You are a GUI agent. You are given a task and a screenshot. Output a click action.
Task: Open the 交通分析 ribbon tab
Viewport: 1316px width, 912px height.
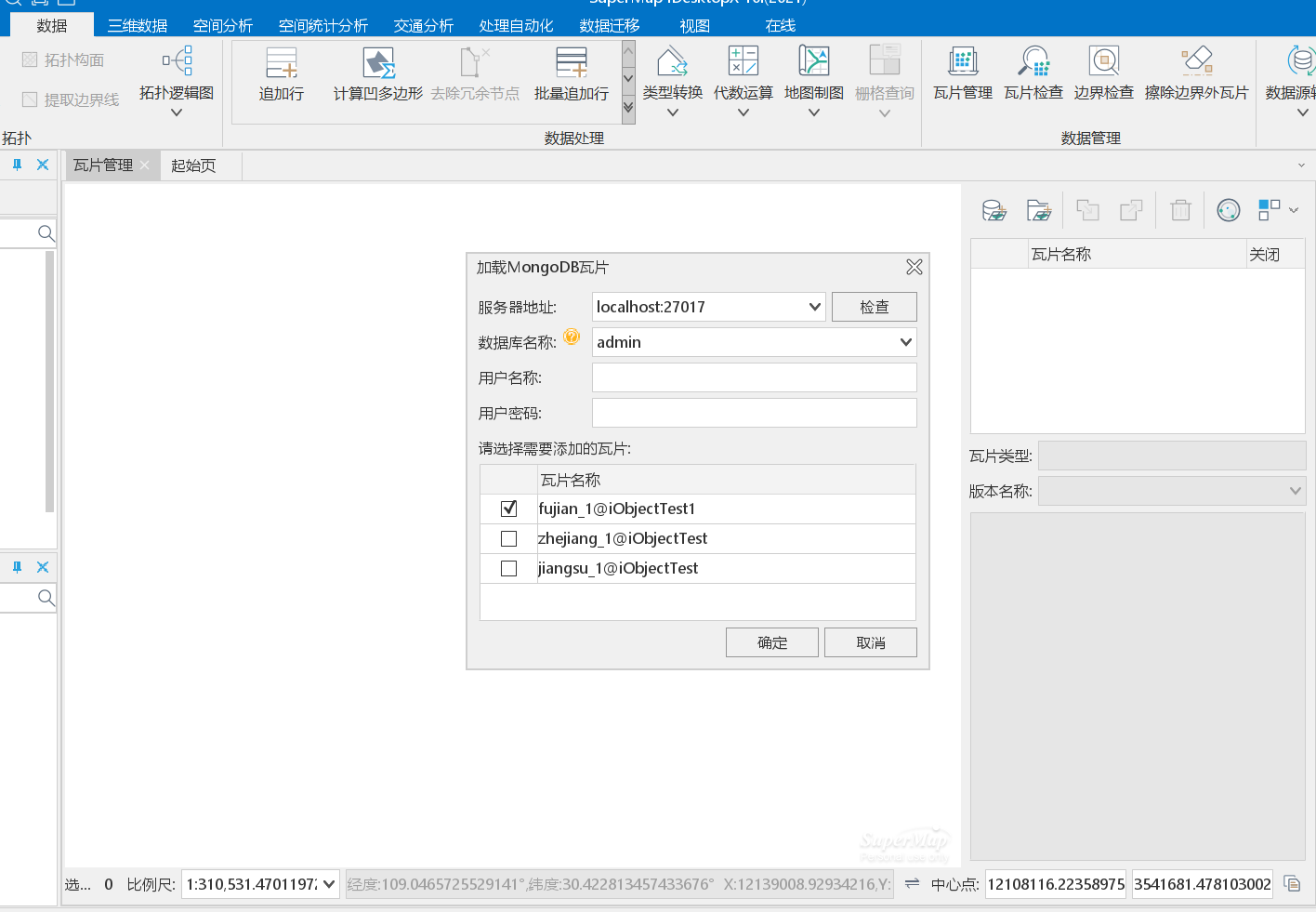[x=424, y=25]
